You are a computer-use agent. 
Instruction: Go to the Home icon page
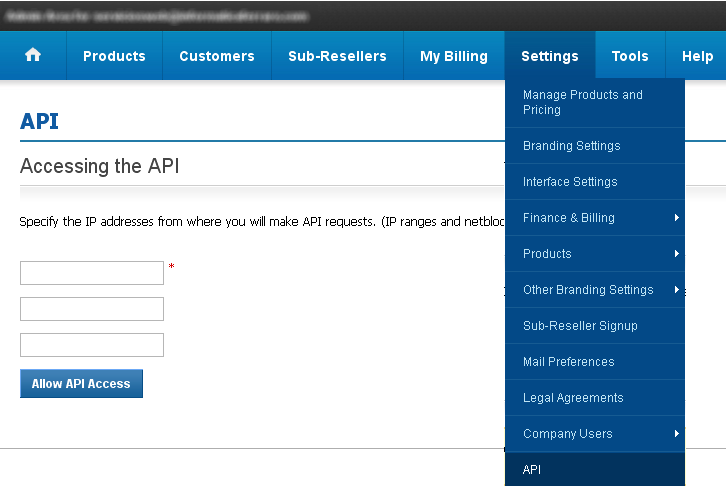click(33, 56)
